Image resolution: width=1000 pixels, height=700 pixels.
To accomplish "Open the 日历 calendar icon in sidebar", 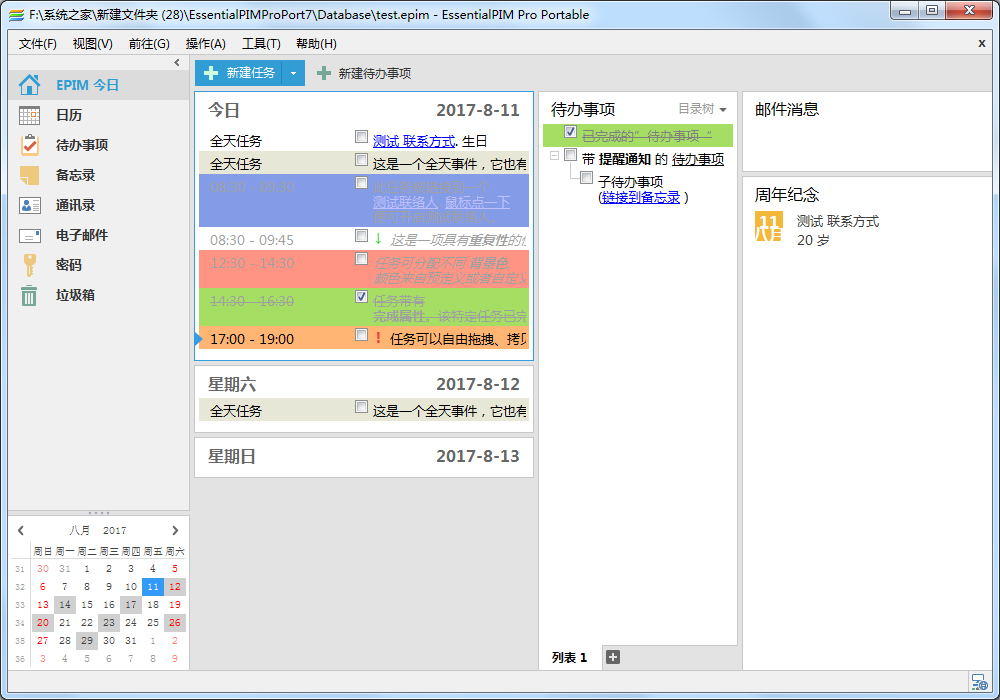I will (29, 115).
